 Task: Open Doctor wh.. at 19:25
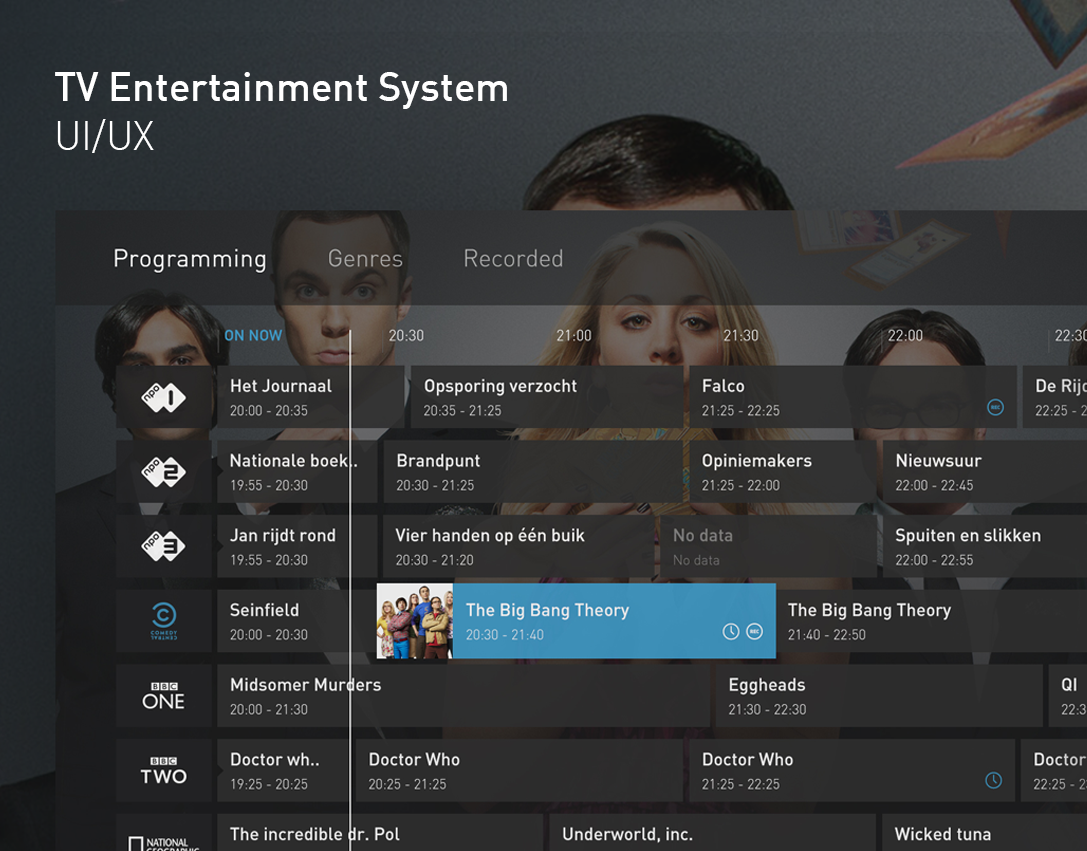(x=283, y=771)
